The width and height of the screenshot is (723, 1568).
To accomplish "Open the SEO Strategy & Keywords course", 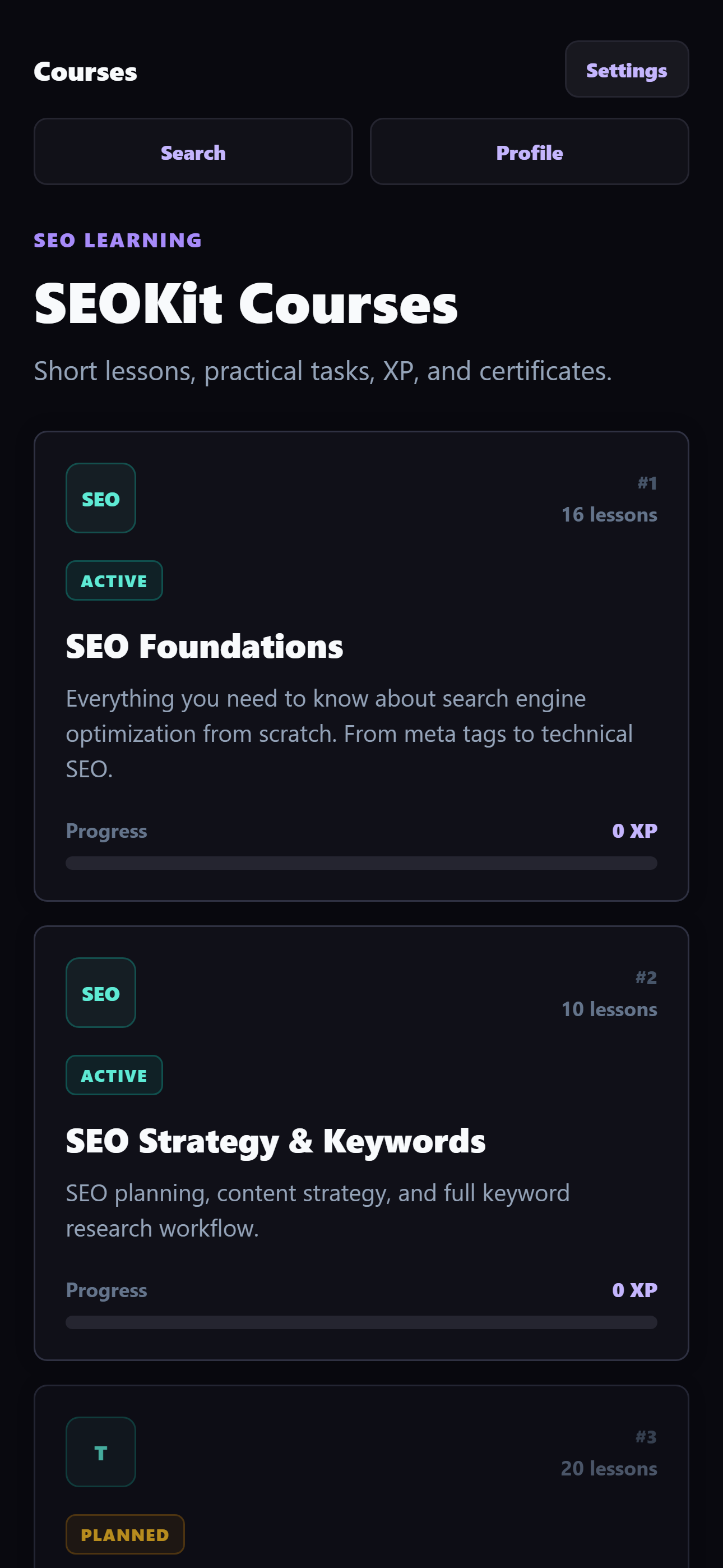I will [275, 1141].
